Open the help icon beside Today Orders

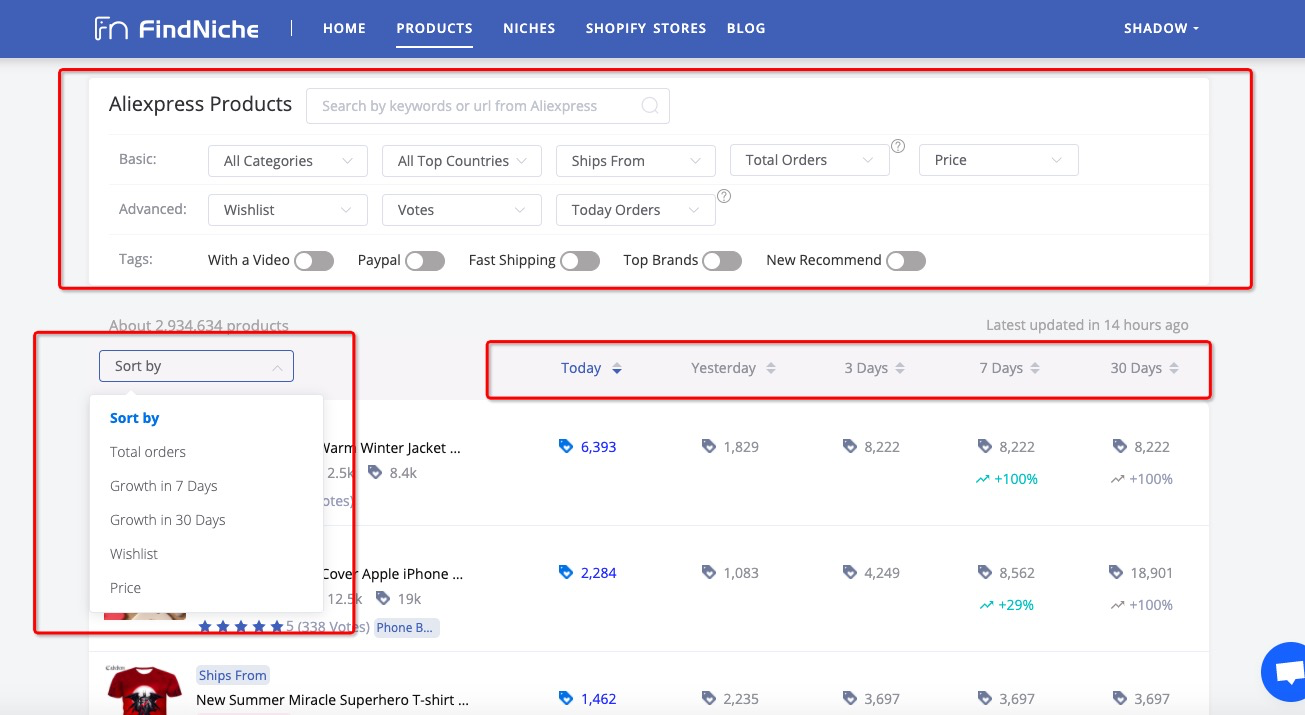point(724,196)
